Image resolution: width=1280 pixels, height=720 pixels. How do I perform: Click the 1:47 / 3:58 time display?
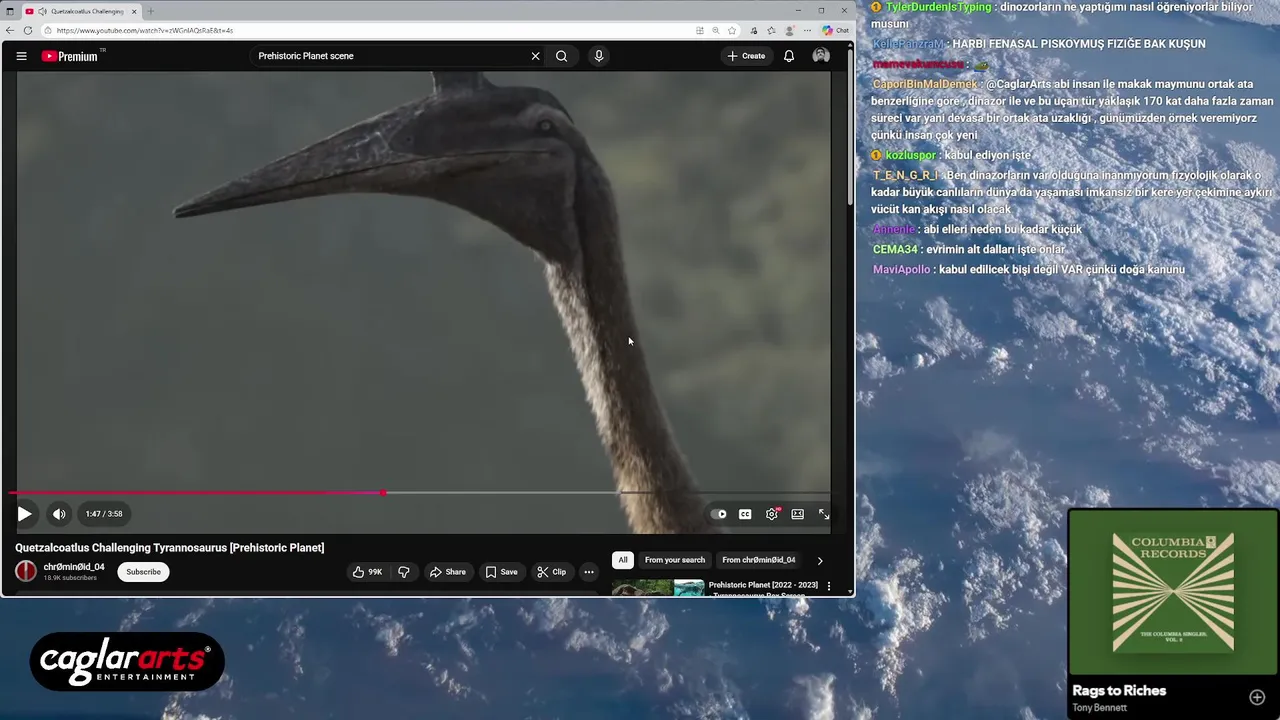click(104, 514)
